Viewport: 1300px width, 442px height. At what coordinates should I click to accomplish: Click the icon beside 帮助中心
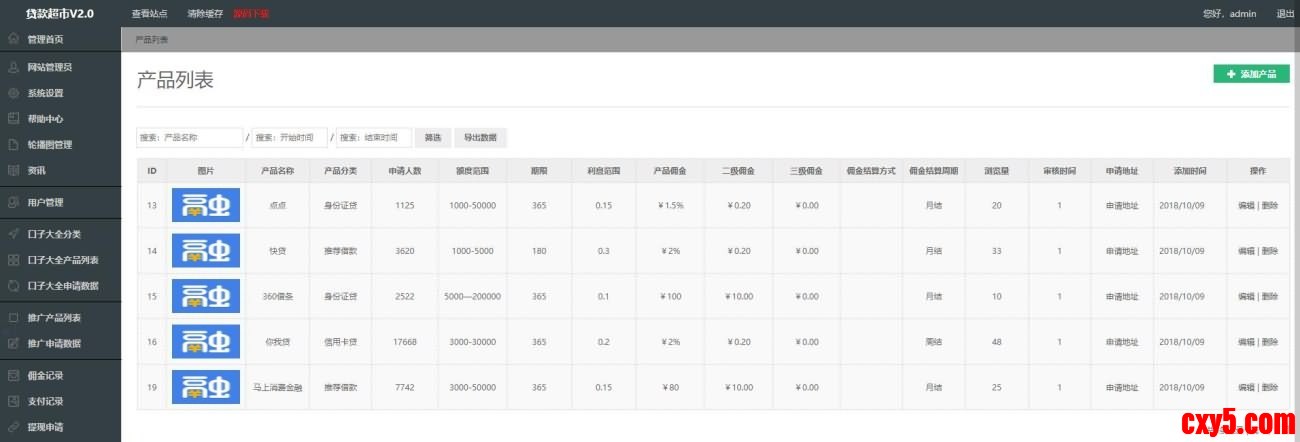point(13,119)
